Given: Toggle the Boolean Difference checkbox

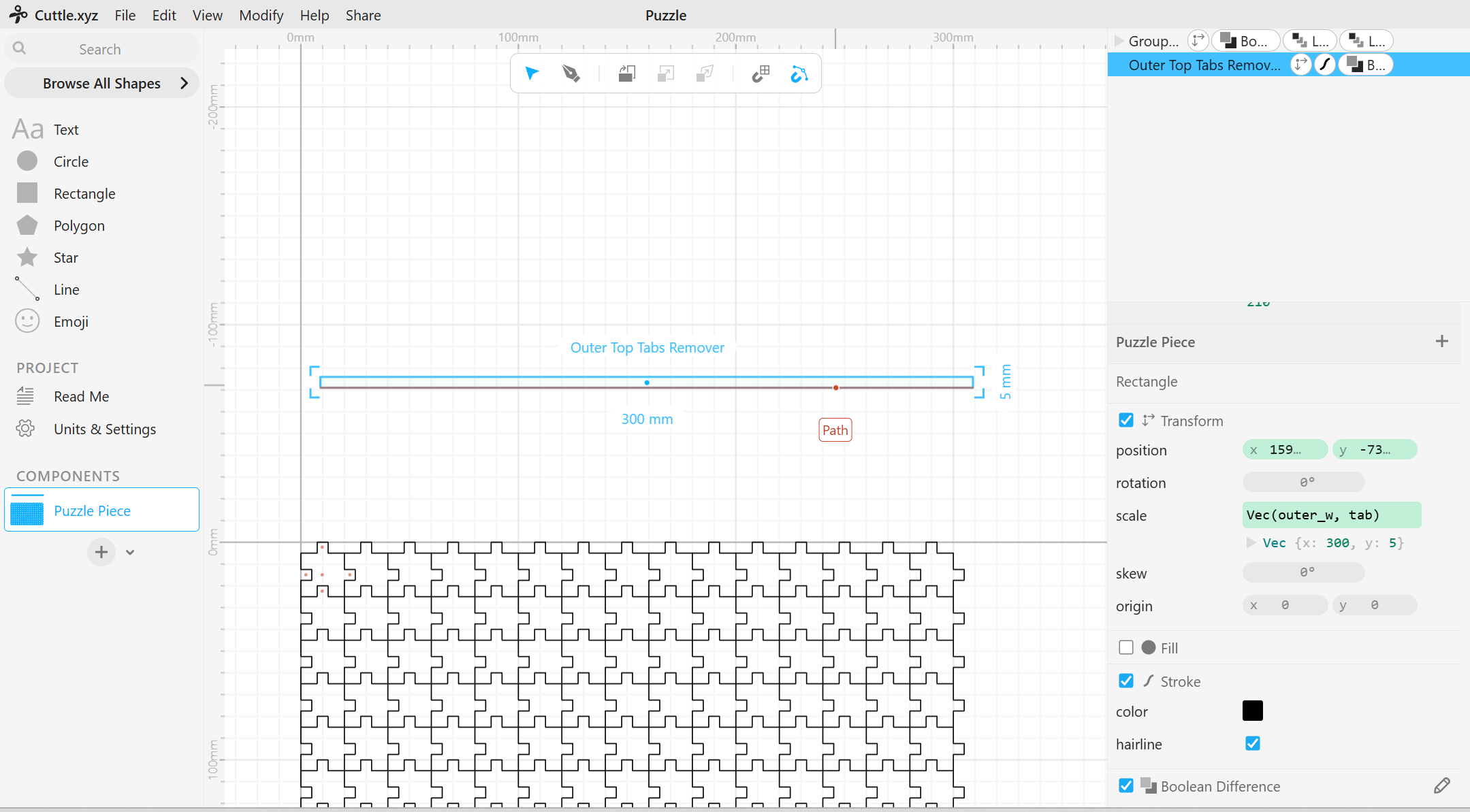Looking at the screenshot, I should point(1126,785).
